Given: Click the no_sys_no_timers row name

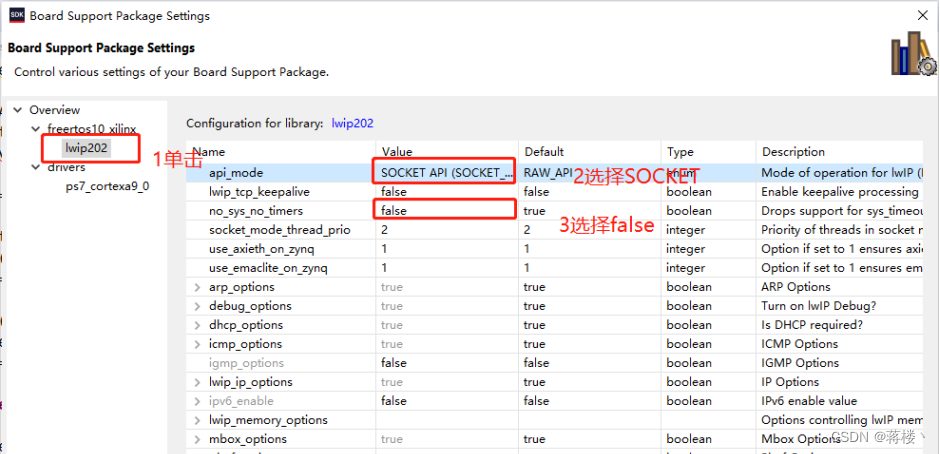Looking at the screenshot, I should 256,211.
